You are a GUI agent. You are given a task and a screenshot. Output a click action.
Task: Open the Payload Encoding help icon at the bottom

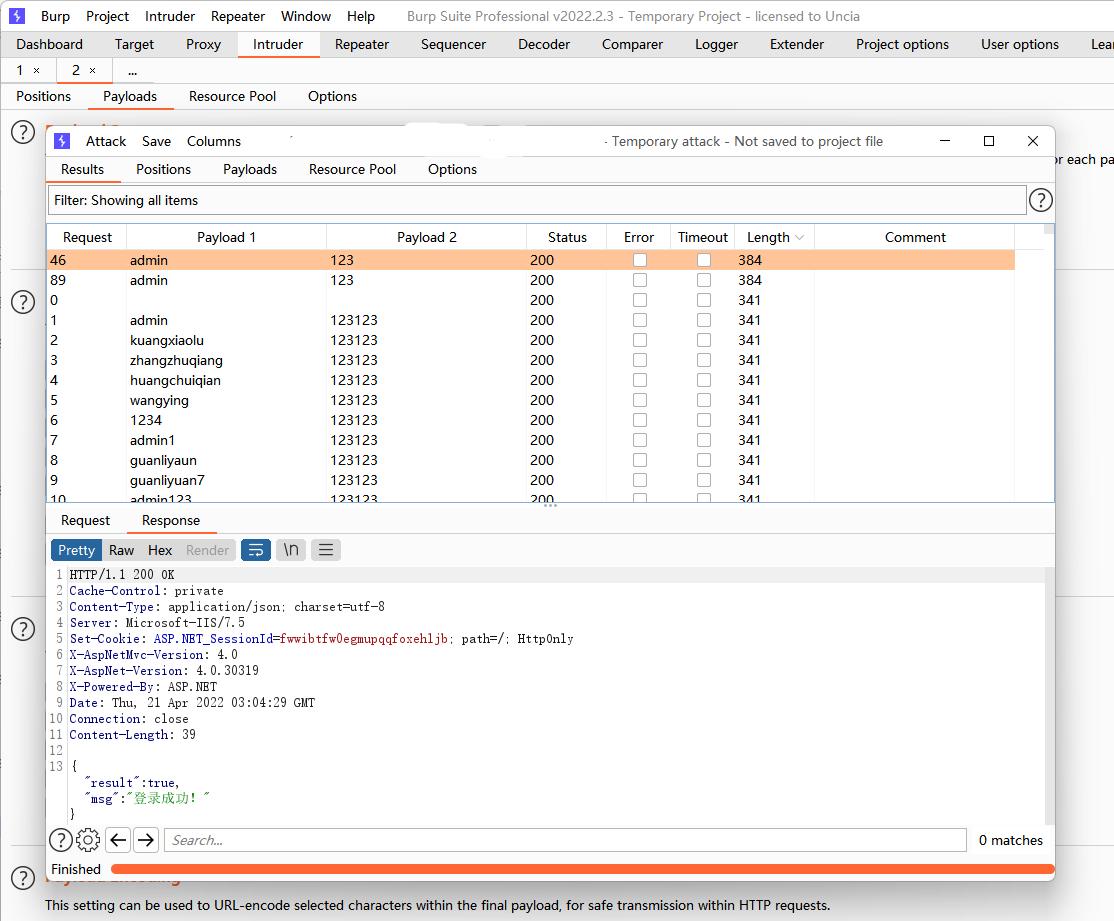23,878
